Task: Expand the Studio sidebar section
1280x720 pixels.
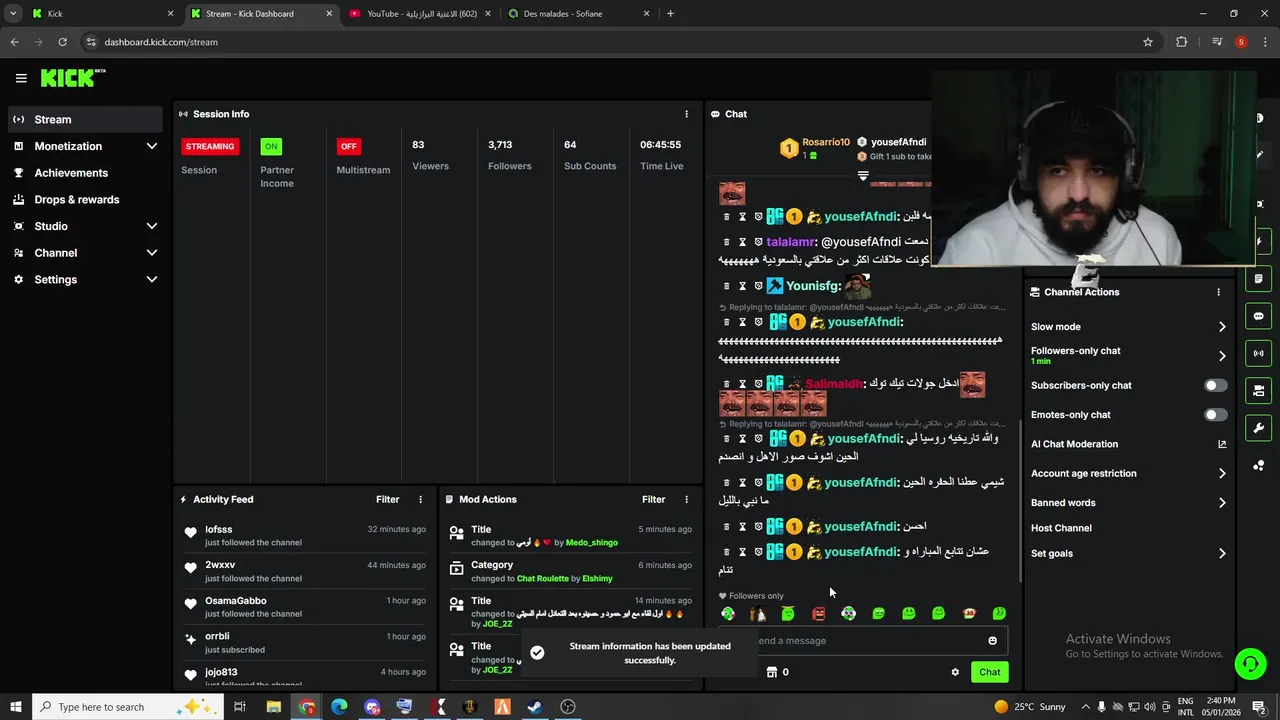Action: point(85,226)
